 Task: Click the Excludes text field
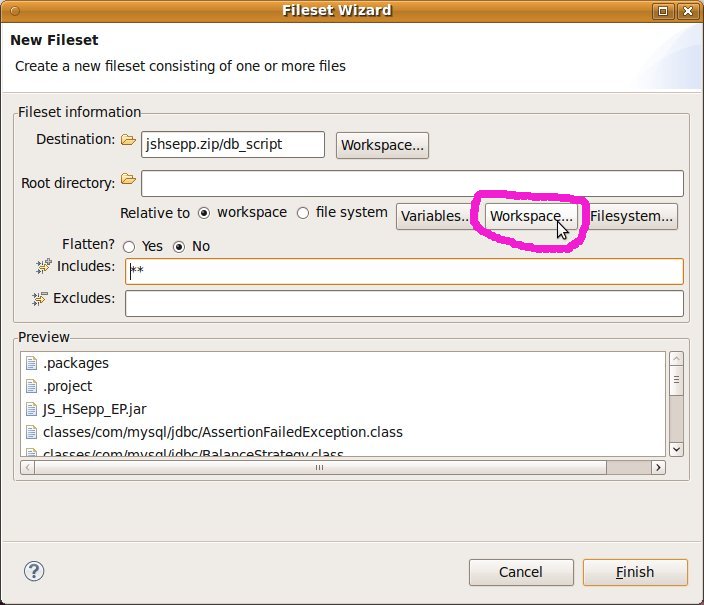point(404,303)
